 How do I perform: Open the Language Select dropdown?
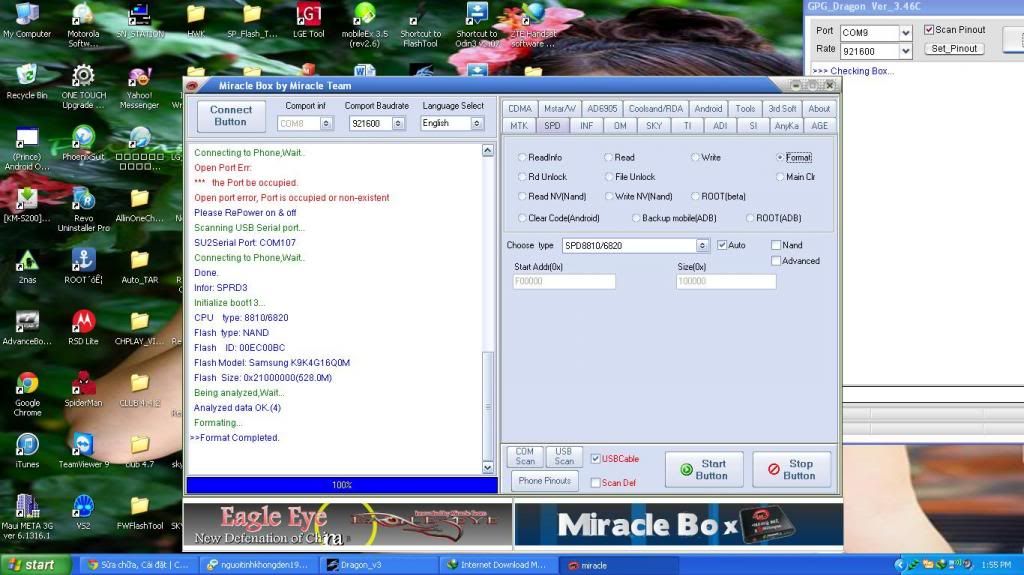coord(477,123)
